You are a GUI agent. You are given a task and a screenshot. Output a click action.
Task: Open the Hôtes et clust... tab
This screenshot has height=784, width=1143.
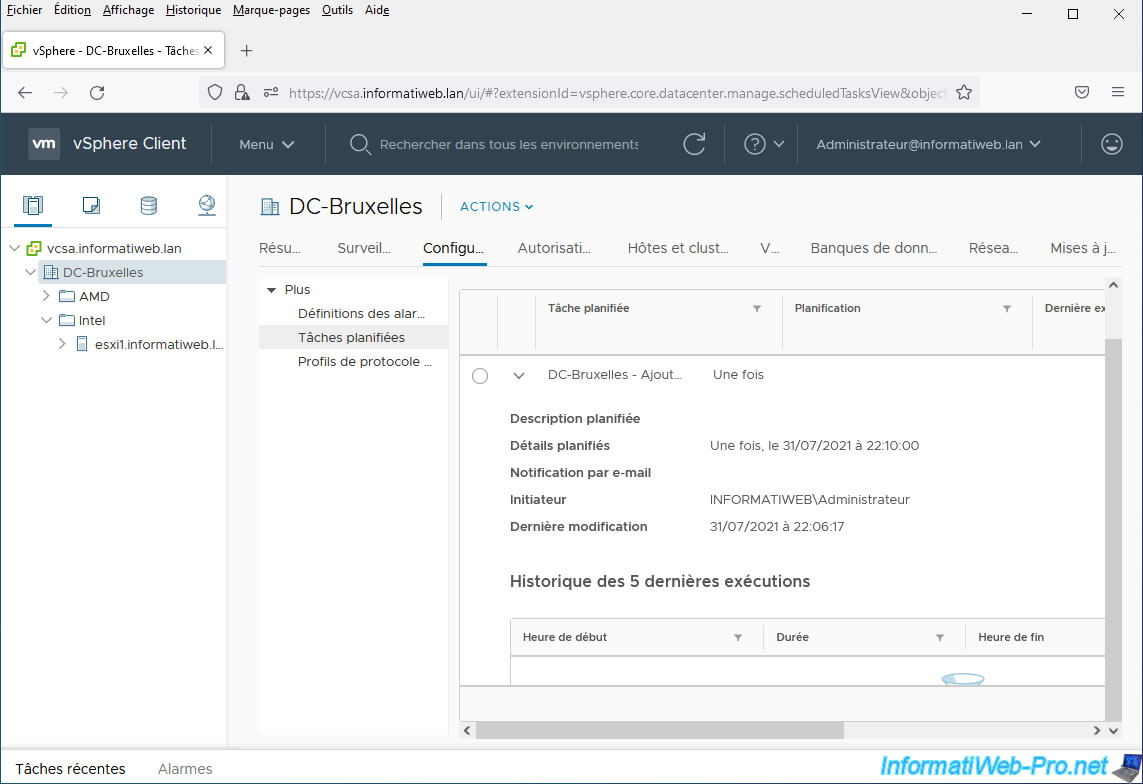pos(678,248)
